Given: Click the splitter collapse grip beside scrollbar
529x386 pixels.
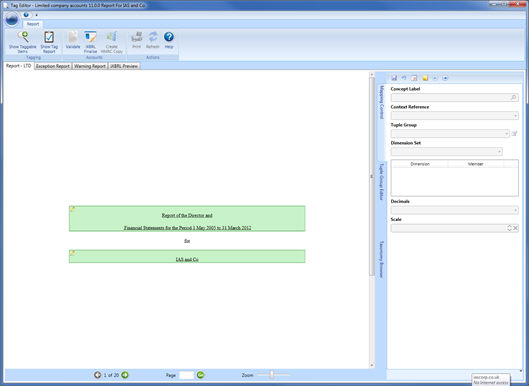Looking at the screenshot, I should (371, 176).
